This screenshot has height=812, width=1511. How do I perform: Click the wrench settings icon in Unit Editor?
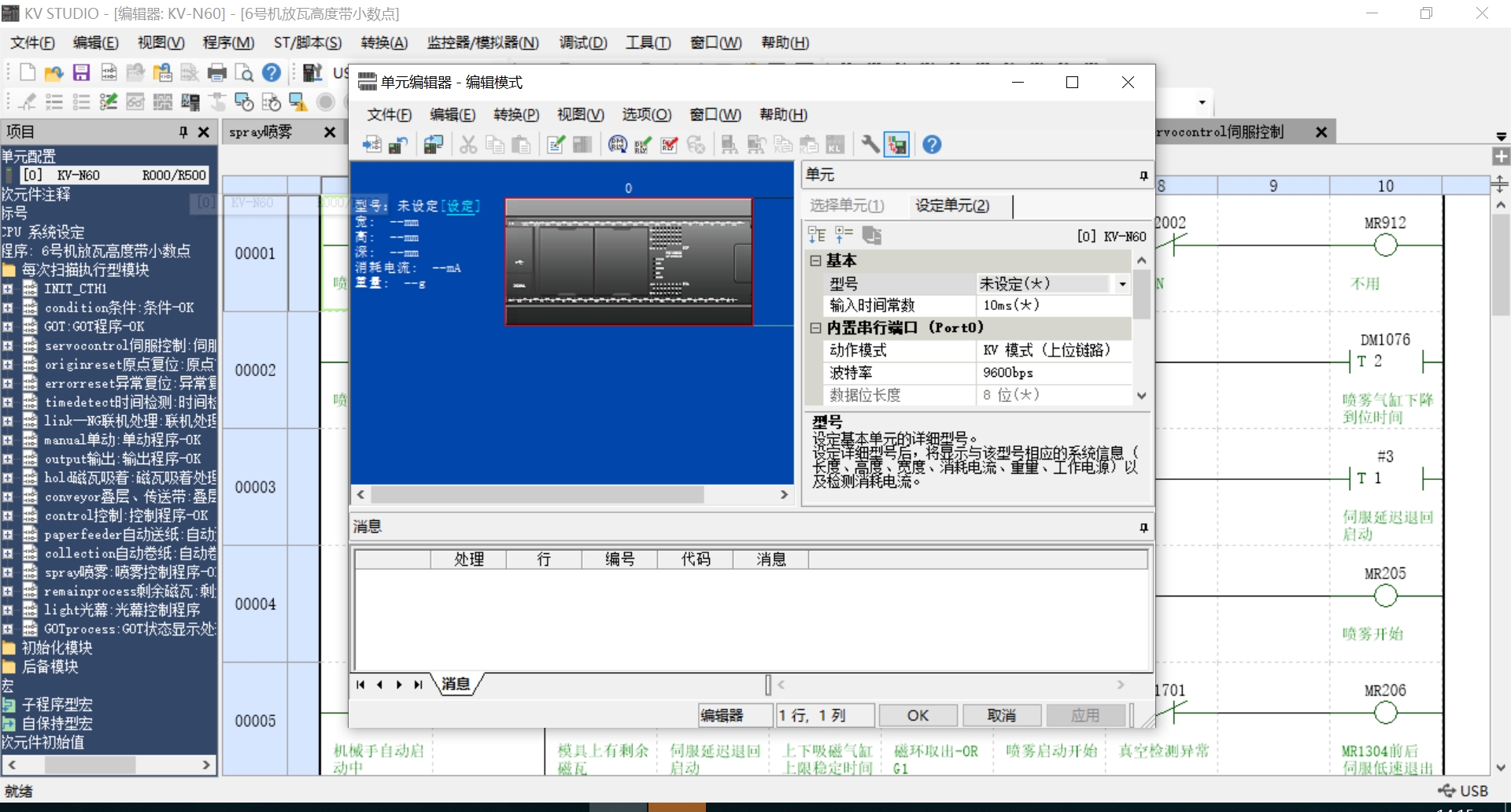click(x=870, y=145)
